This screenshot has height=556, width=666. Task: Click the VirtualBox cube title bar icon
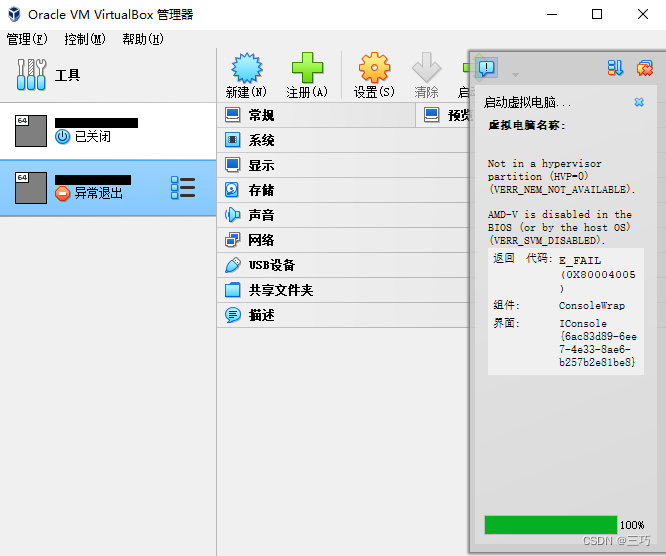(14, 14)
